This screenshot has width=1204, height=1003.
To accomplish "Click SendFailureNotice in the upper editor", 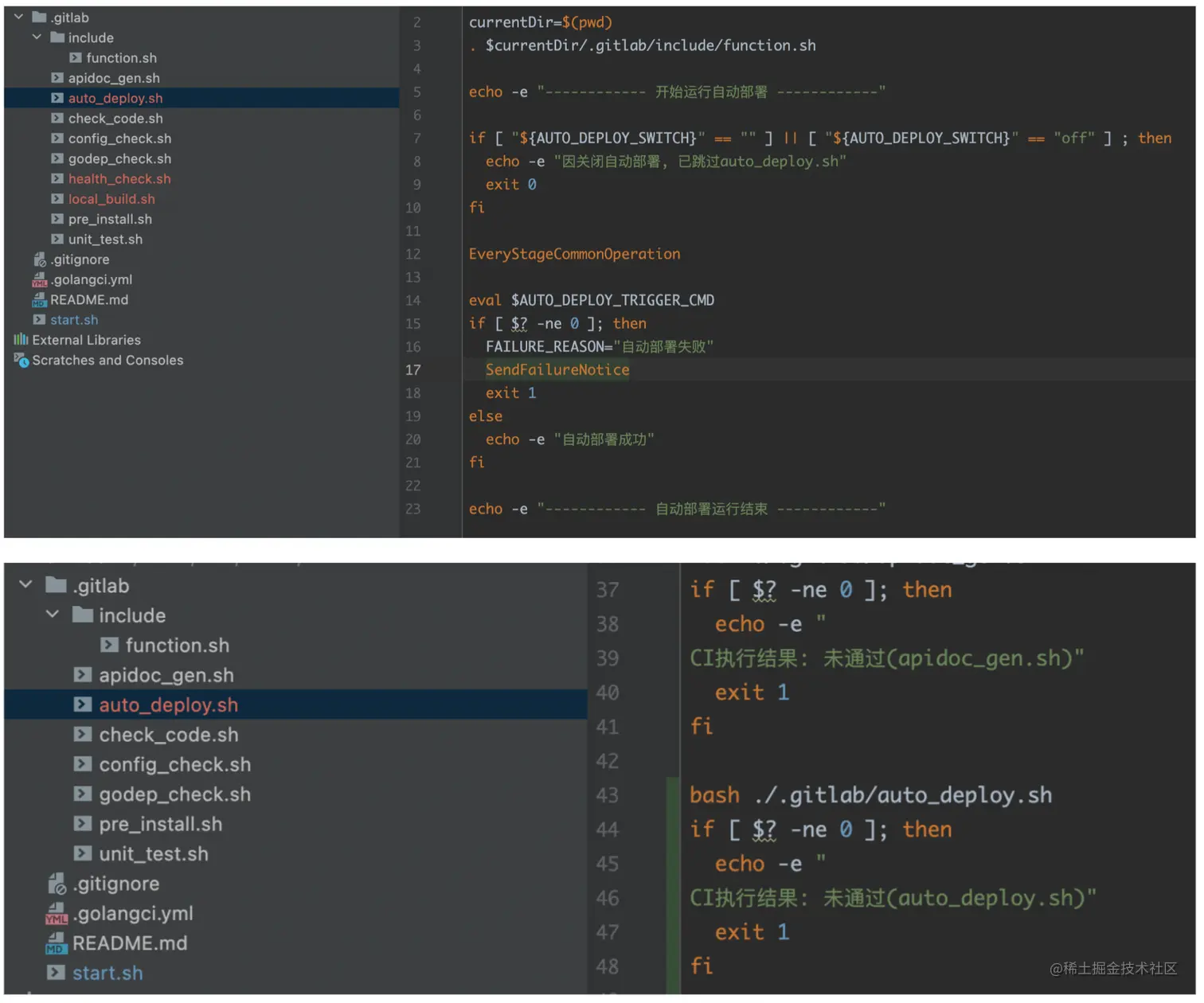I will click(x=557, y=369).
